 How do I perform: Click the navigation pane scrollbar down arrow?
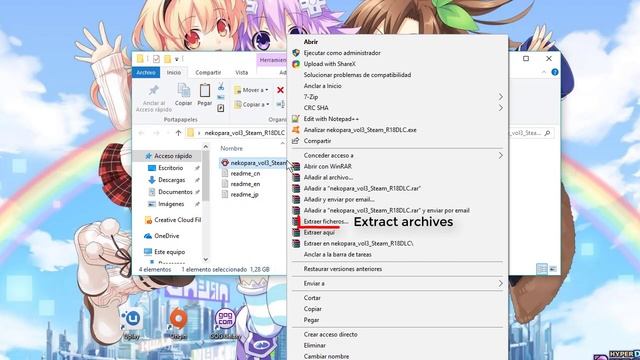pyautogui.click(x=206, y=260)
